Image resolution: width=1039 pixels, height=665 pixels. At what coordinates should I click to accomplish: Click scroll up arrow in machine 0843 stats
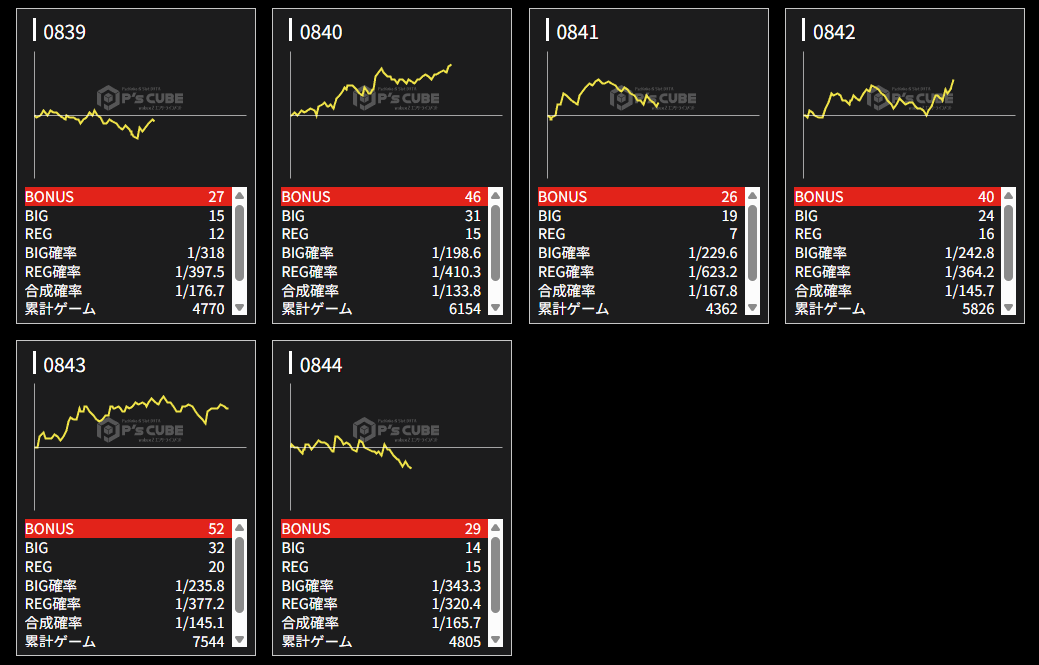click(x=239, y=528)
